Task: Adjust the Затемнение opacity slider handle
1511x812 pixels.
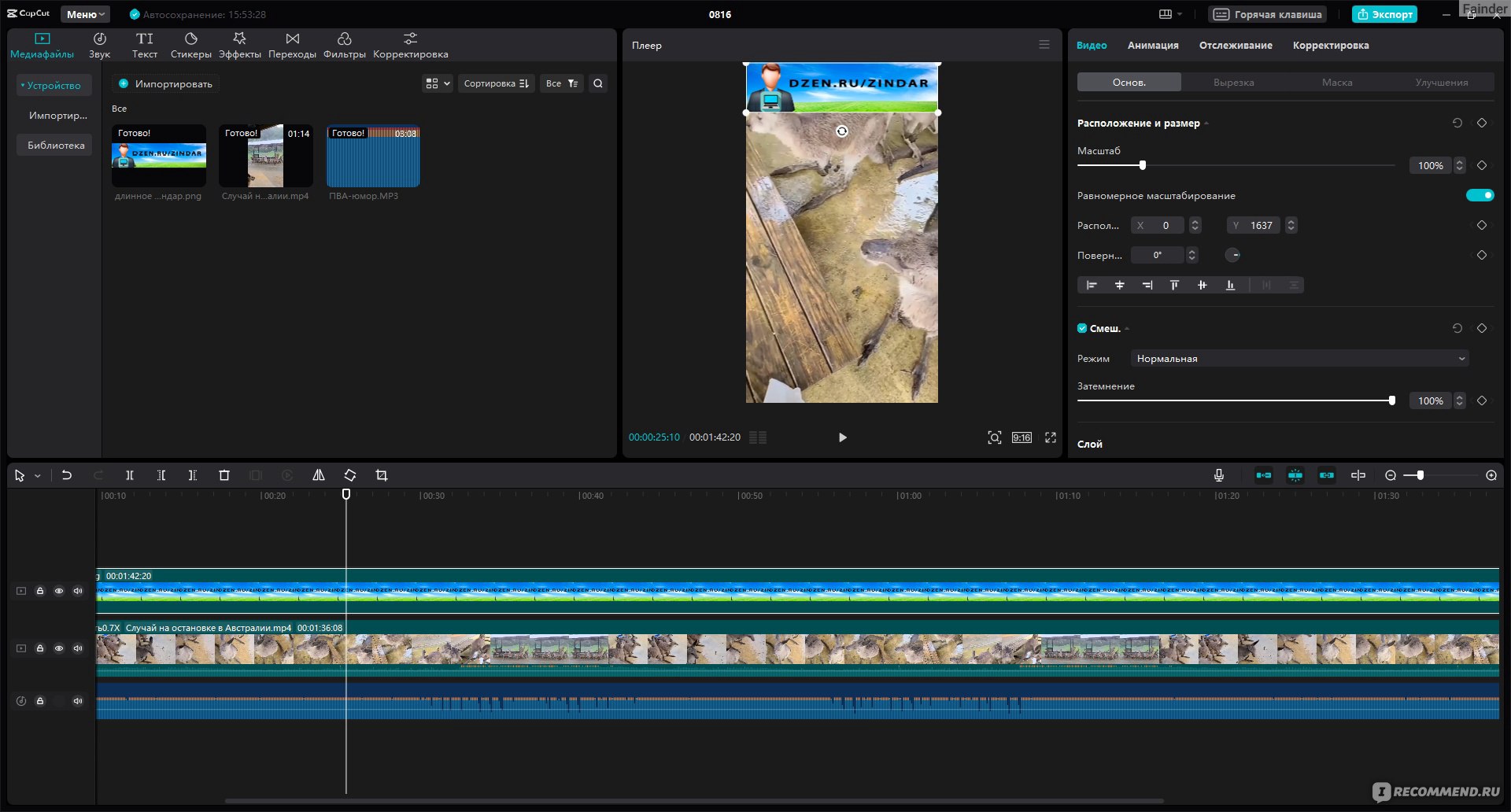Action: (1392, 400)
